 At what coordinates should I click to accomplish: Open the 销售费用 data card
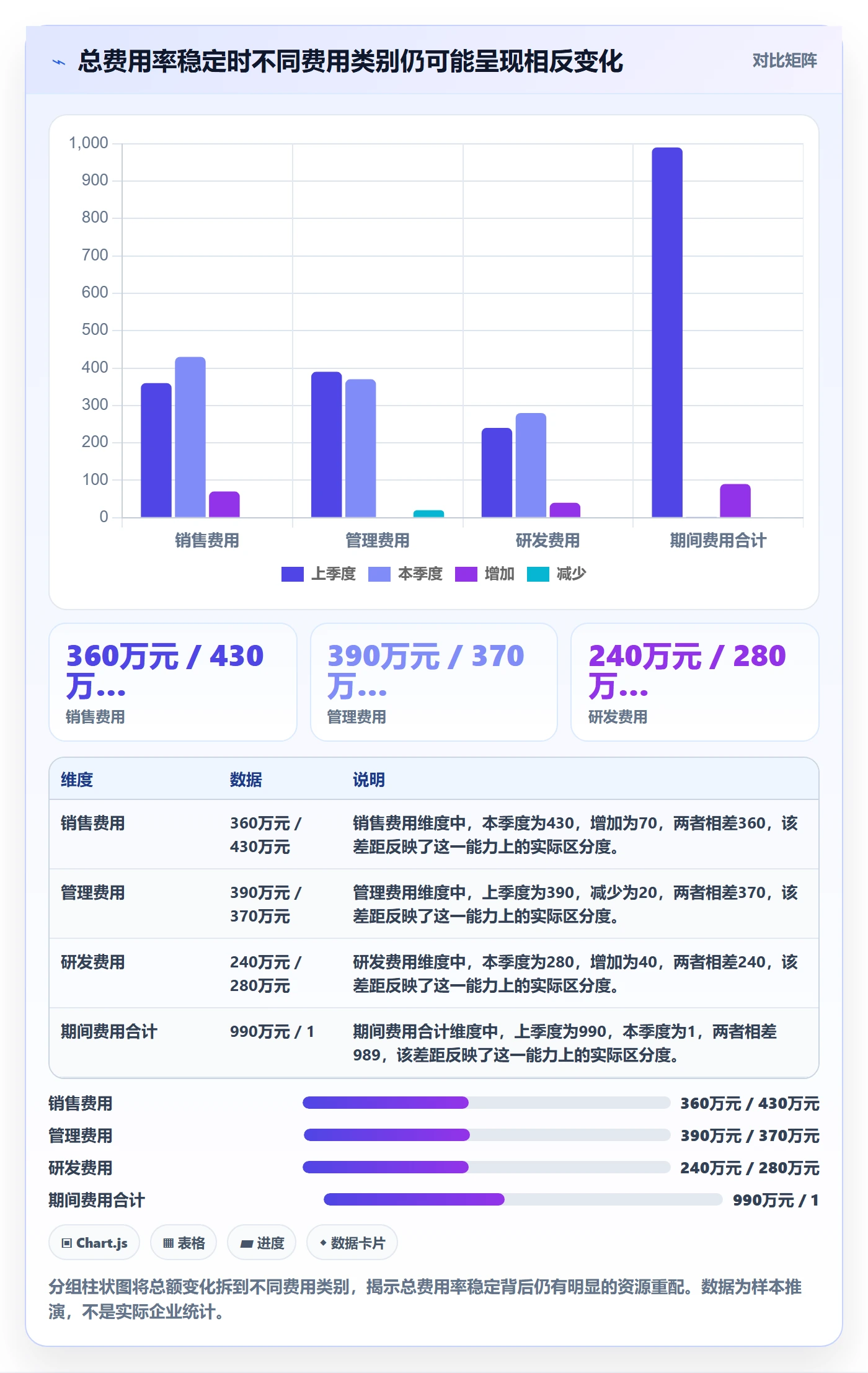pyautogui.click(x=173, y=682)
